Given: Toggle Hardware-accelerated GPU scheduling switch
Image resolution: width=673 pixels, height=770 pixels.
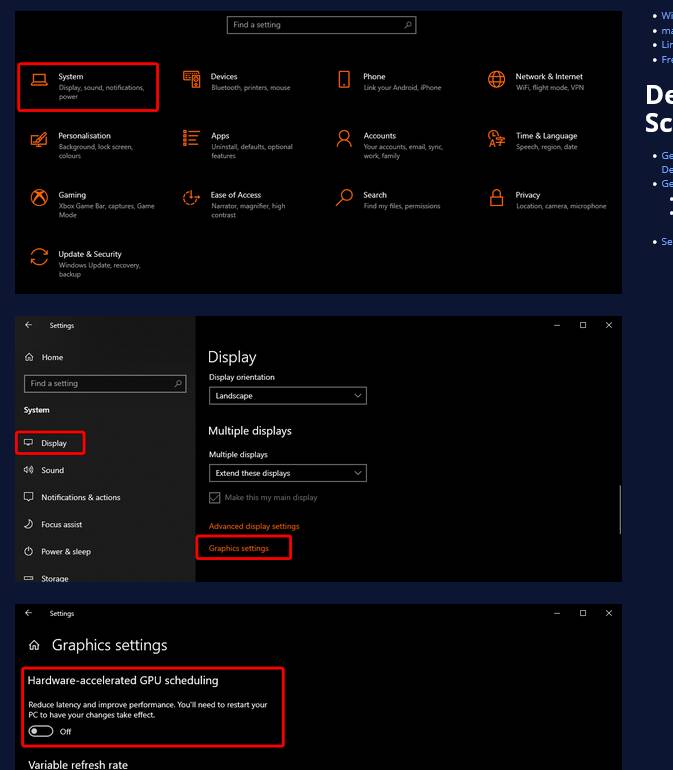Looking at the screenshot, I should coord(41,731).
